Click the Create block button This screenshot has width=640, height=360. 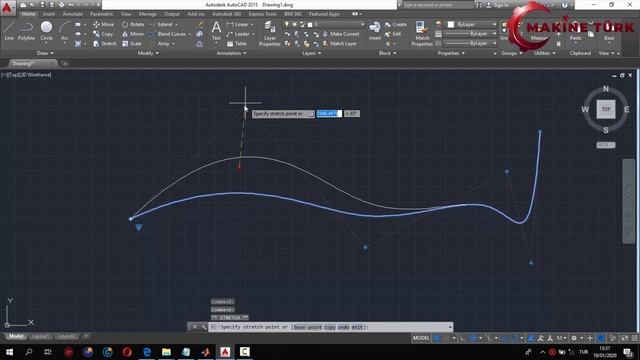(396, 24)
